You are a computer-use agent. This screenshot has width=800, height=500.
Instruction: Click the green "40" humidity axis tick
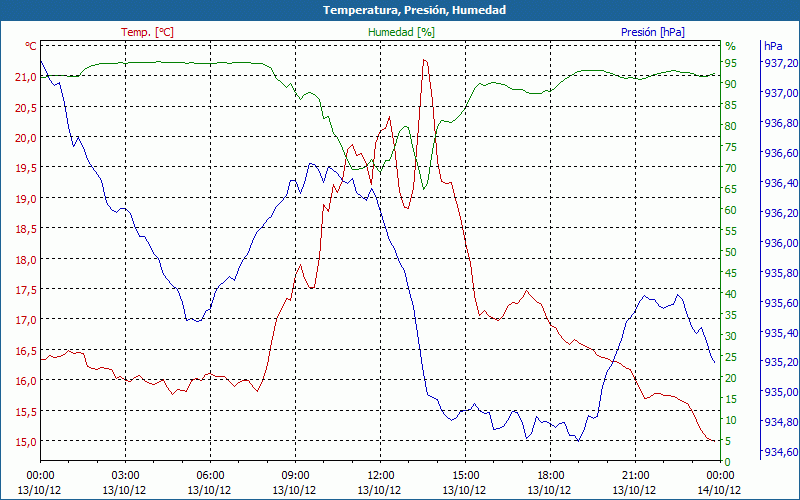click(731, 294)
